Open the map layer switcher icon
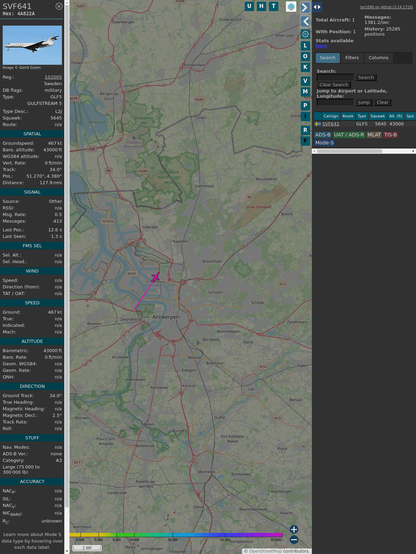The height and width of the screenshot is (554, 416). (x=291, y=6)
